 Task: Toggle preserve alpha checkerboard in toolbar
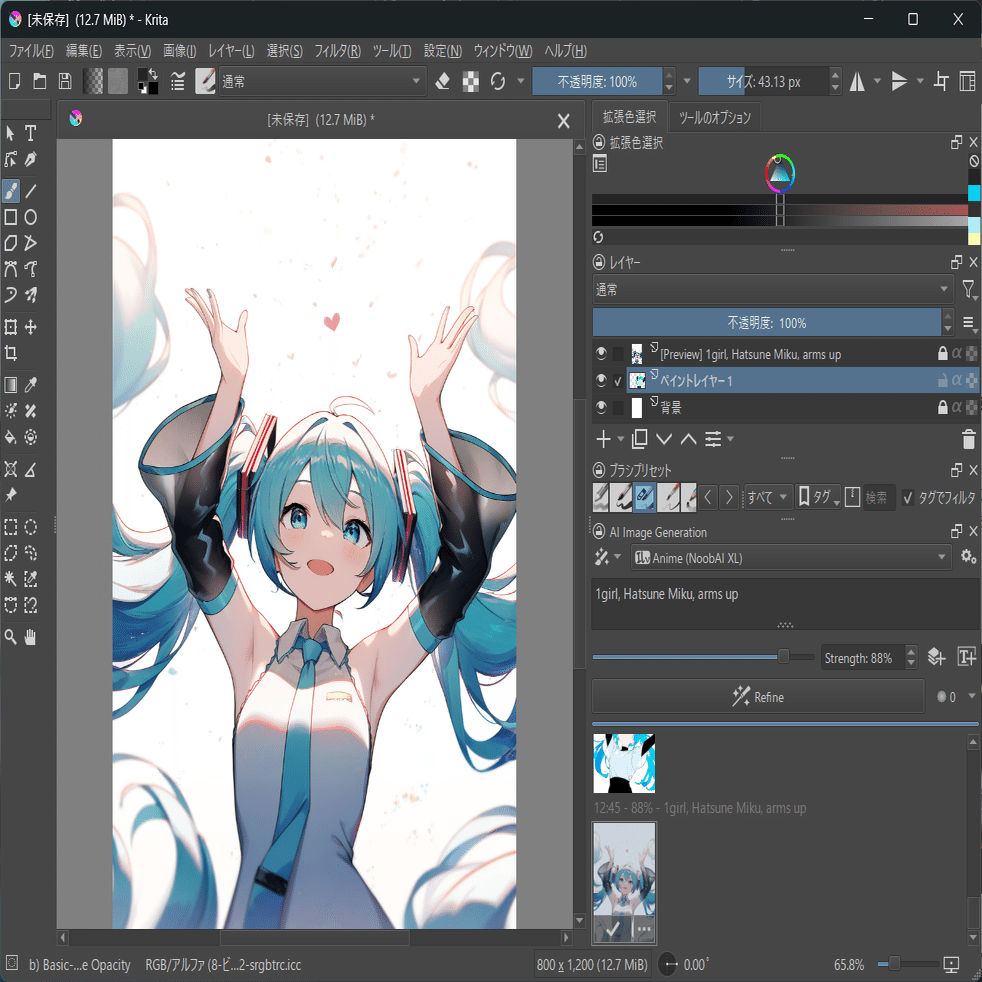(470, 81)
